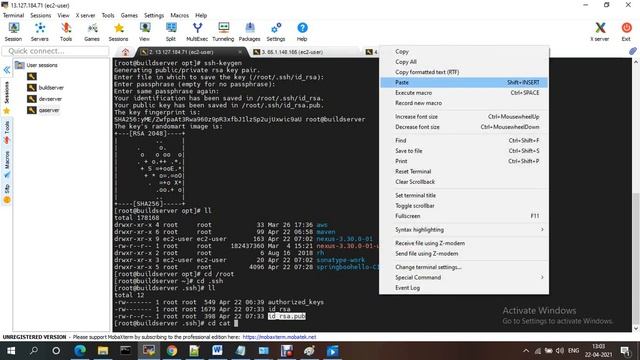The height and width of the screenshot is (360, 640).
Task: Open the buildserver saved session
Action: coord(46,87)
